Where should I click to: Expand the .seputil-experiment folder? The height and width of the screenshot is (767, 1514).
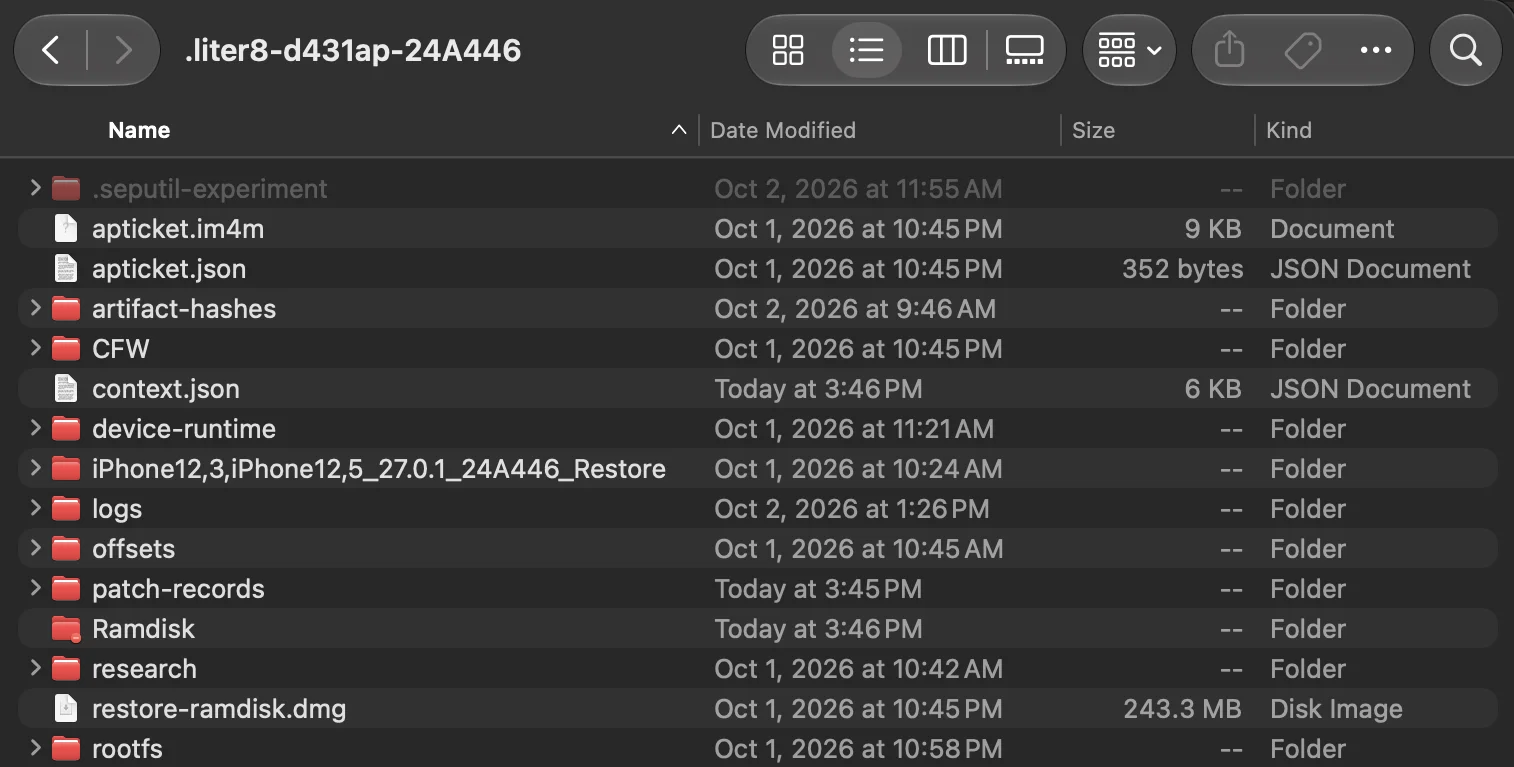tap(36, 188)
